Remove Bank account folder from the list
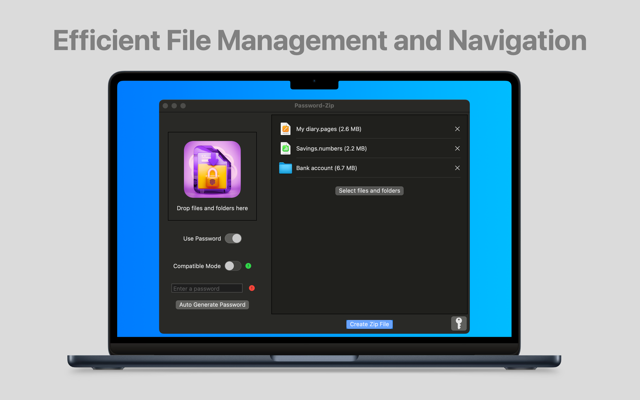Image resolution: width=640 pixels, height=400 pixels. 457,168
